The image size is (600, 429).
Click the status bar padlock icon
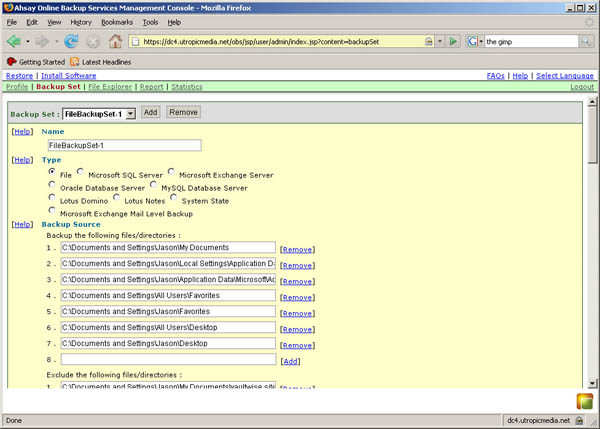(579, 421)
